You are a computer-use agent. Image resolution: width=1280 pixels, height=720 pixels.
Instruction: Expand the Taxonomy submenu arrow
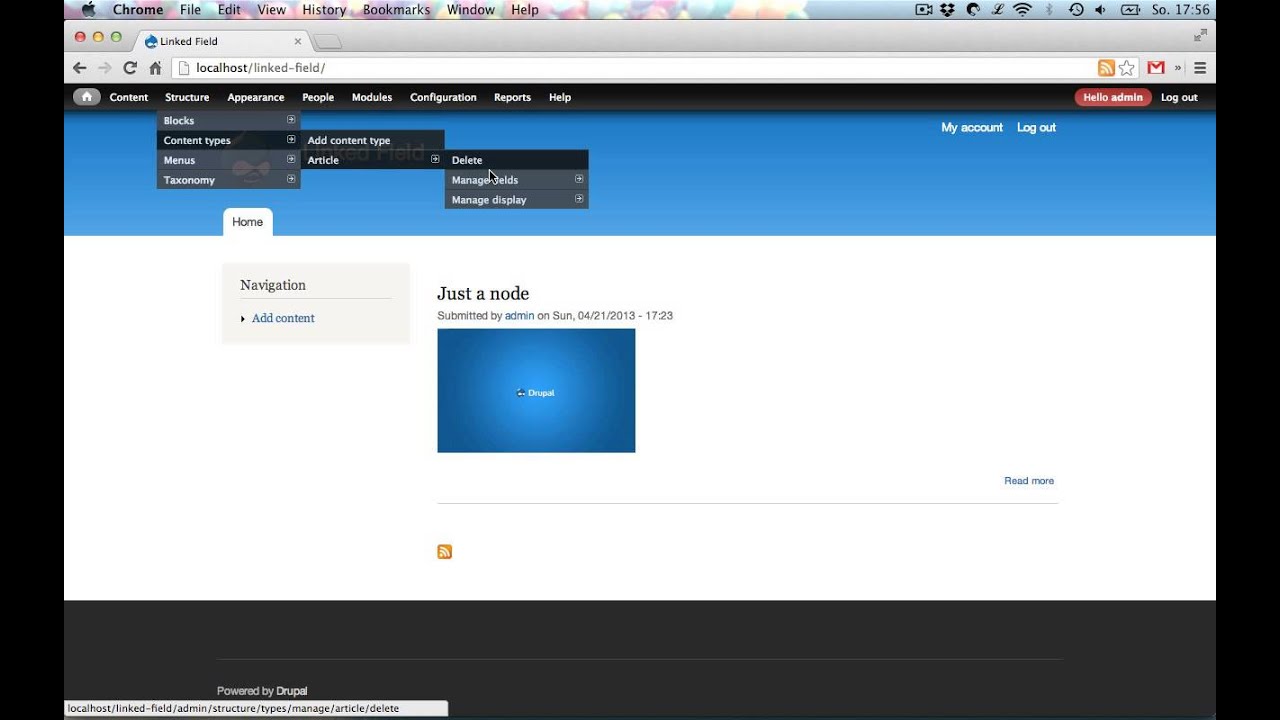tap(291, 179)
